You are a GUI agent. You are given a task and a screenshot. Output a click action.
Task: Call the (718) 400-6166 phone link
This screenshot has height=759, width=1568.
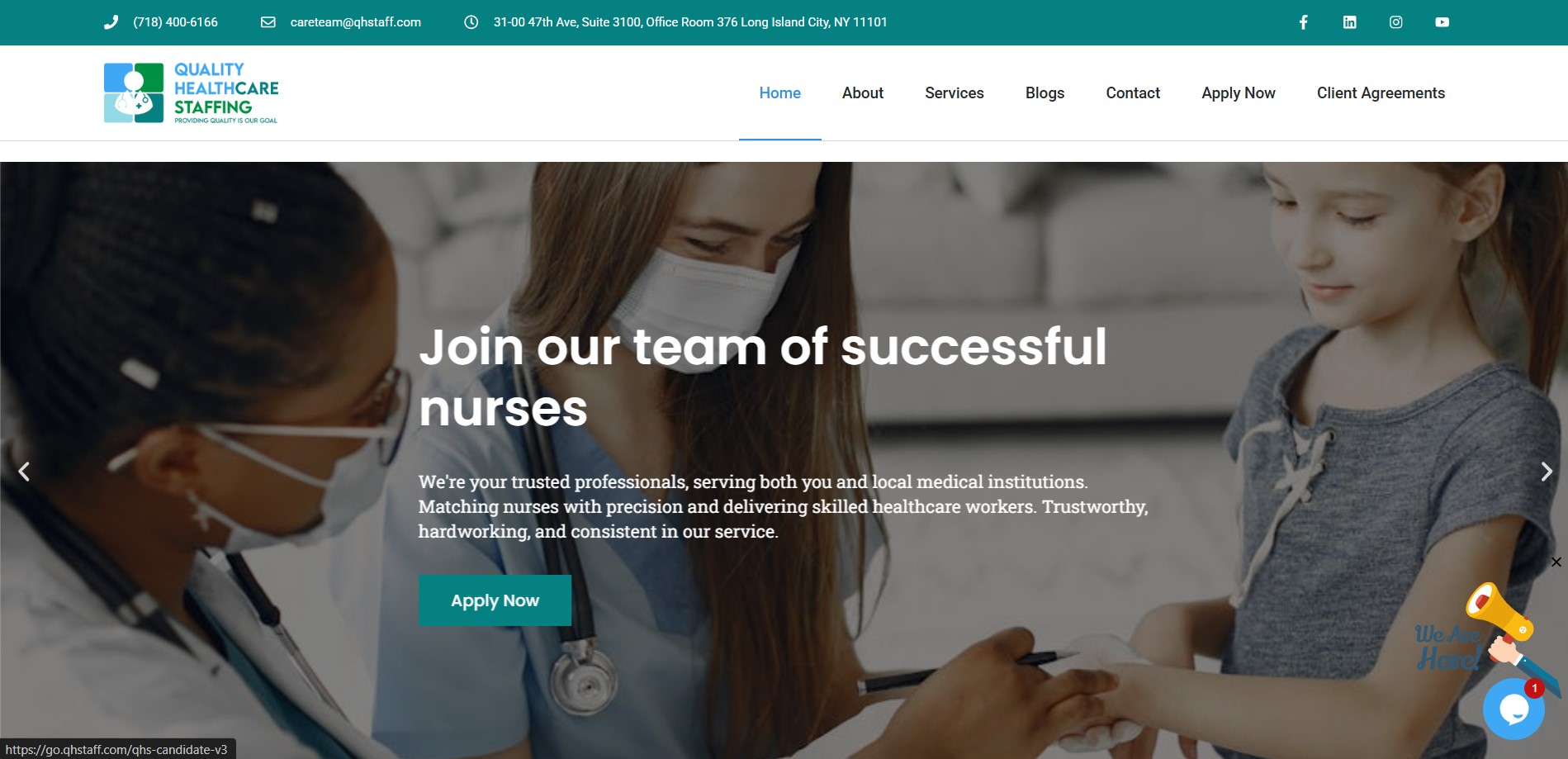[x=175, y=22]
